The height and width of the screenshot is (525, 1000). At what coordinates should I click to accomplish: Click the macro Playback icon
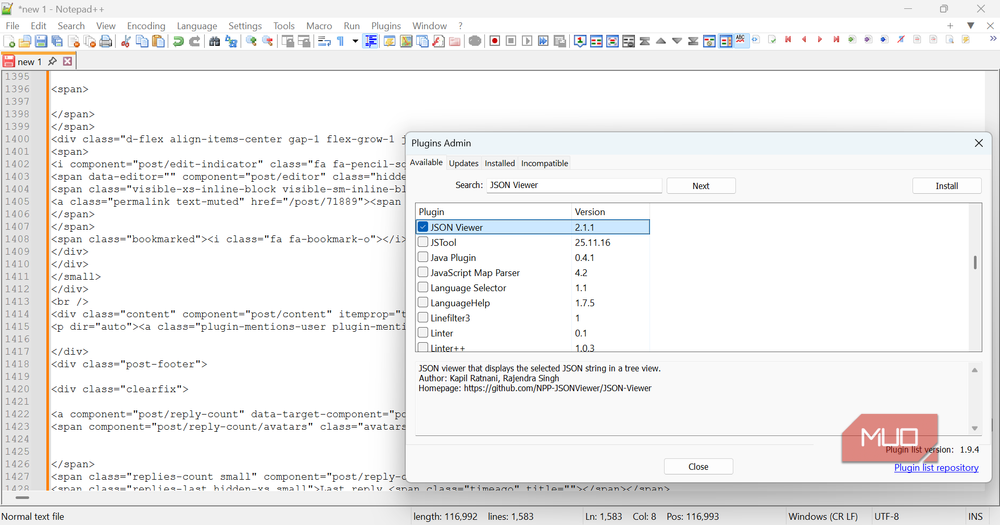[527, 41]
